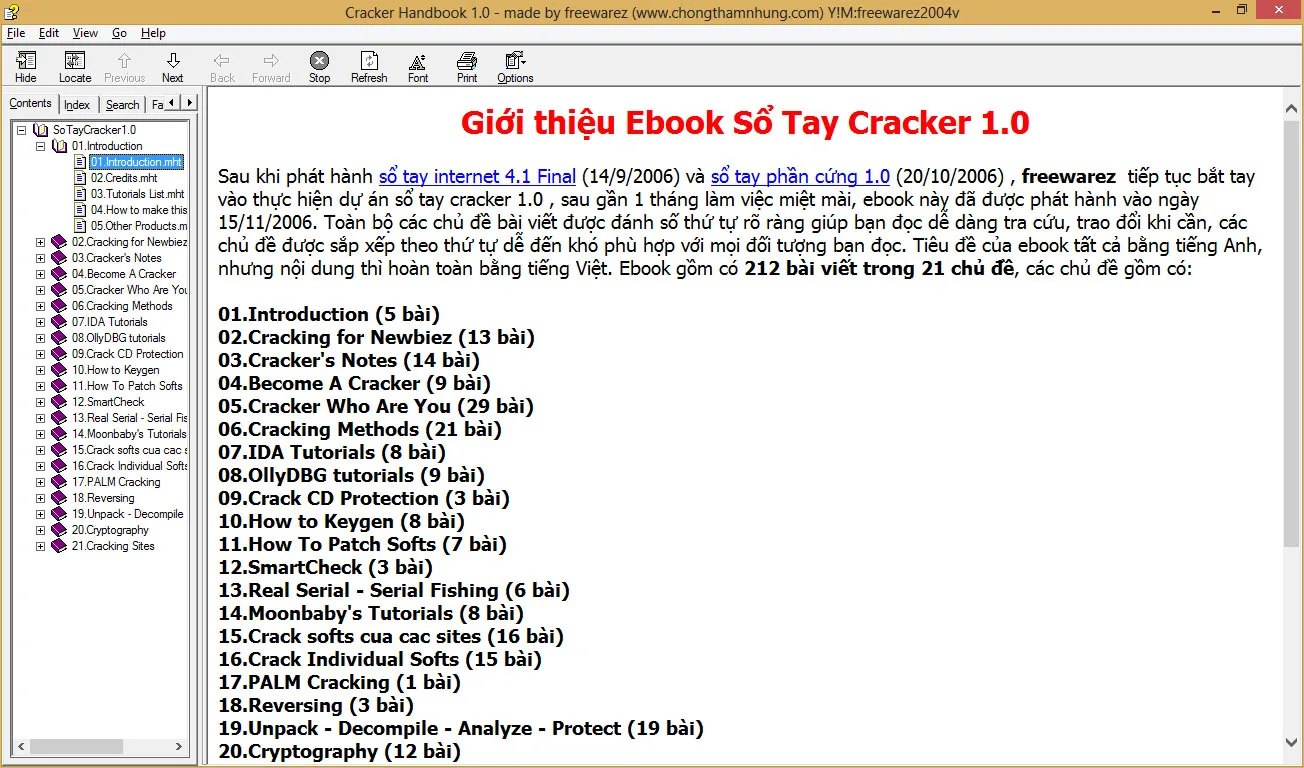1304x768 pixels.
Task: Expand the 03.Cracker's Notes node
Action: click(x=40, y=258)
